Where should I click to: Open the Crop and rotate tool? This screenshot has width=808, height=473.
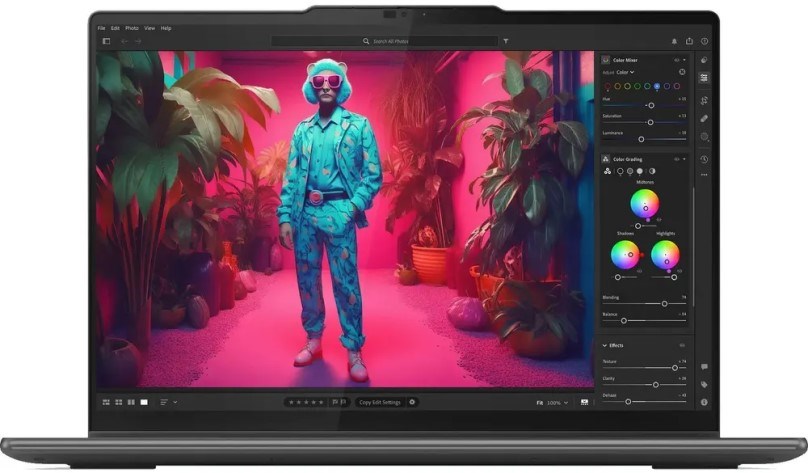(704, 100)
